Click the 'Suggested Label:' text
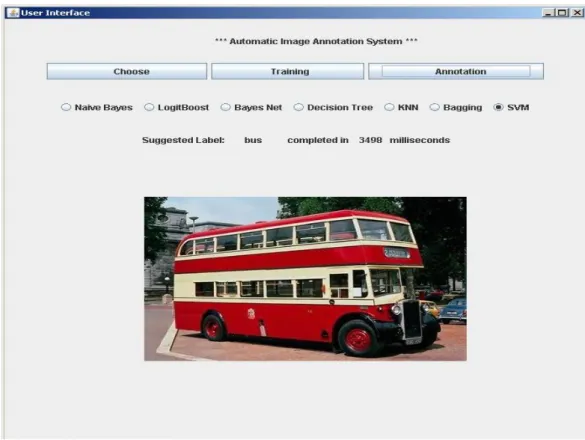The width and height of the screenshot is (585, 440). [x=183, y=140]
